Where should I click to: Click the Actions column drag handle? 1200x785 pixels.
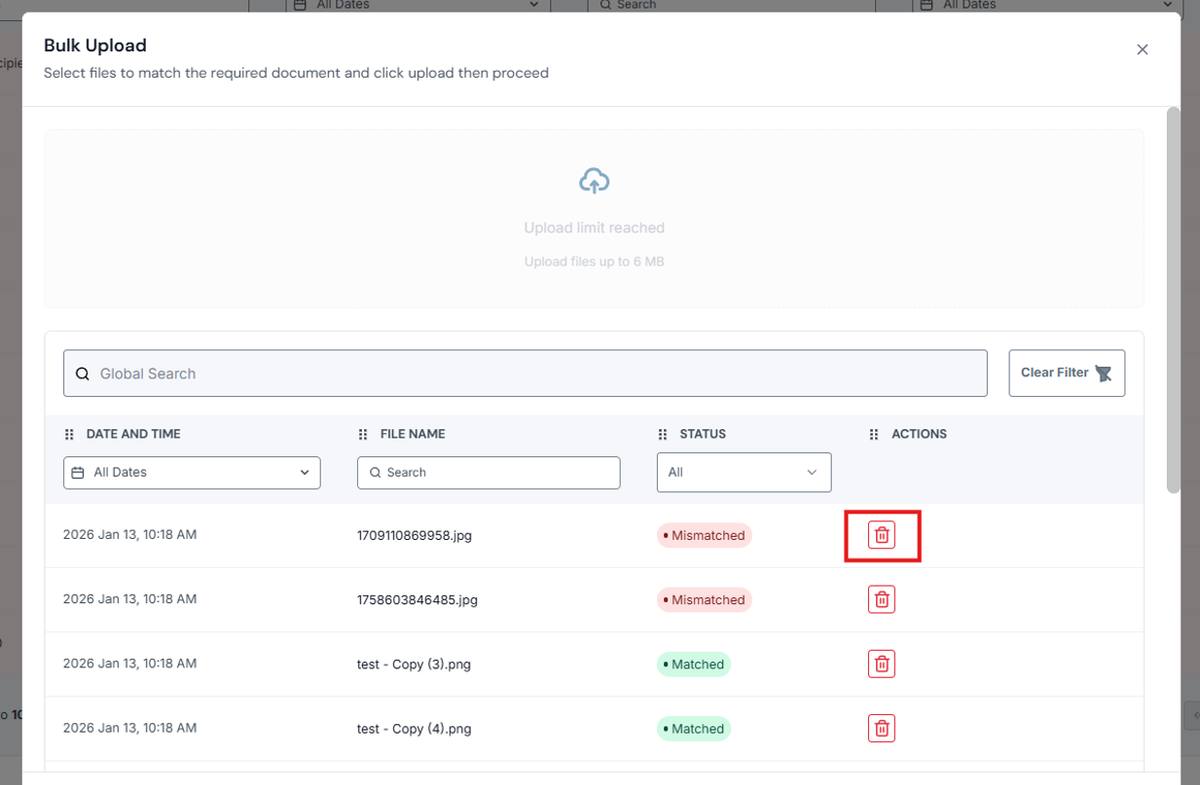pos(874,434)
